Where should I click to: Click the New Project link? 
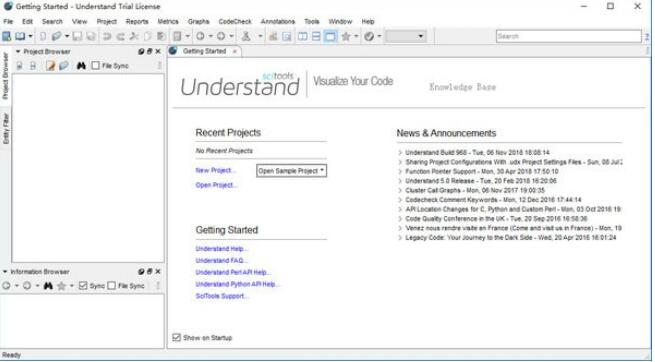coord(216,170)
